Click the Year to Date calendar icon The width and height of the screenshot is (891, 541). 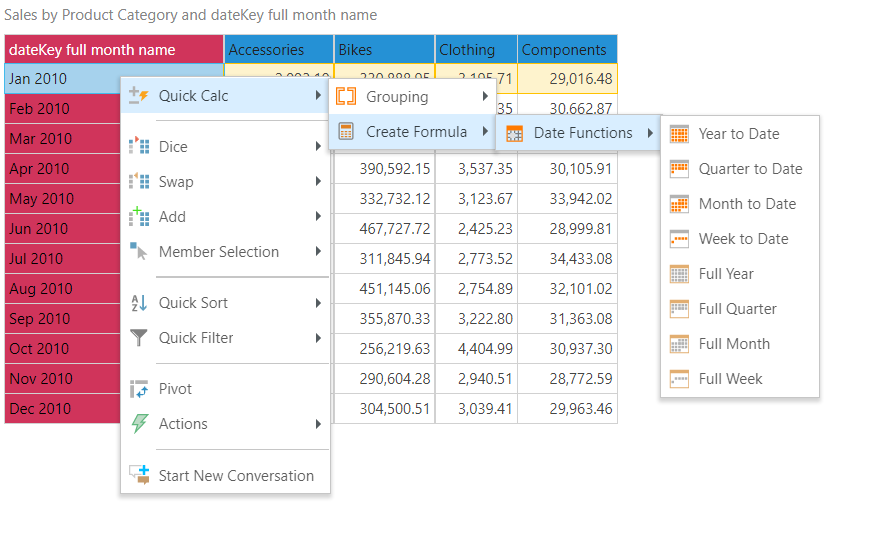(679, 134)
